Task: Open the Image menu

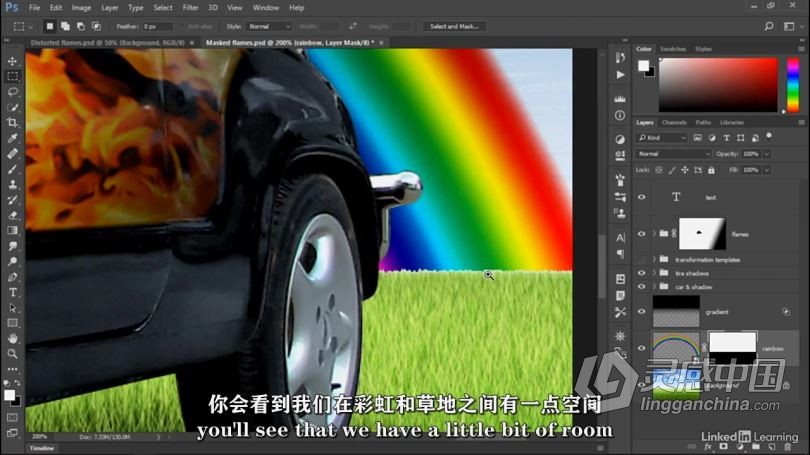Action: pyautogui.click(x=81, y=8)
